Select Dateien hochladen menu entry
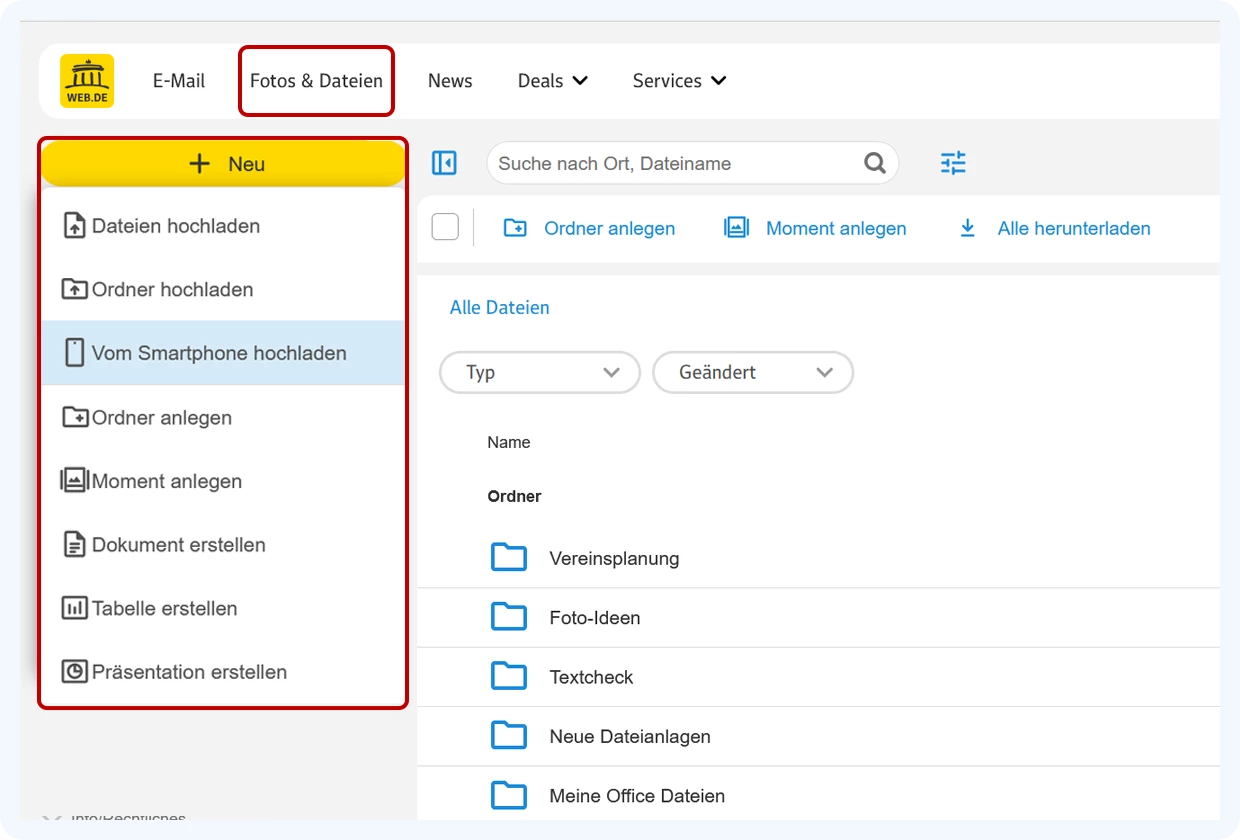Viewport: 1240px width, 840px height. tap(223, 226)
